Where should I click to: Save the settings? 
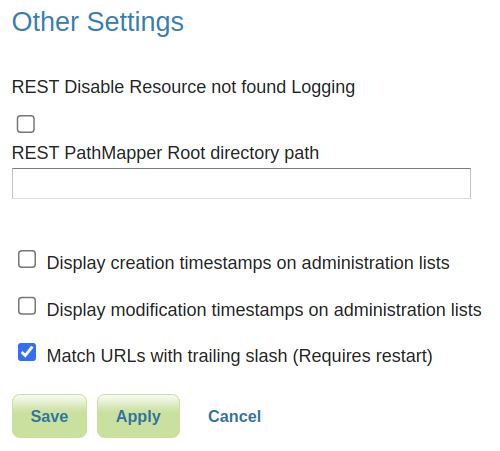pyautogui.click(x=49, y=416)
